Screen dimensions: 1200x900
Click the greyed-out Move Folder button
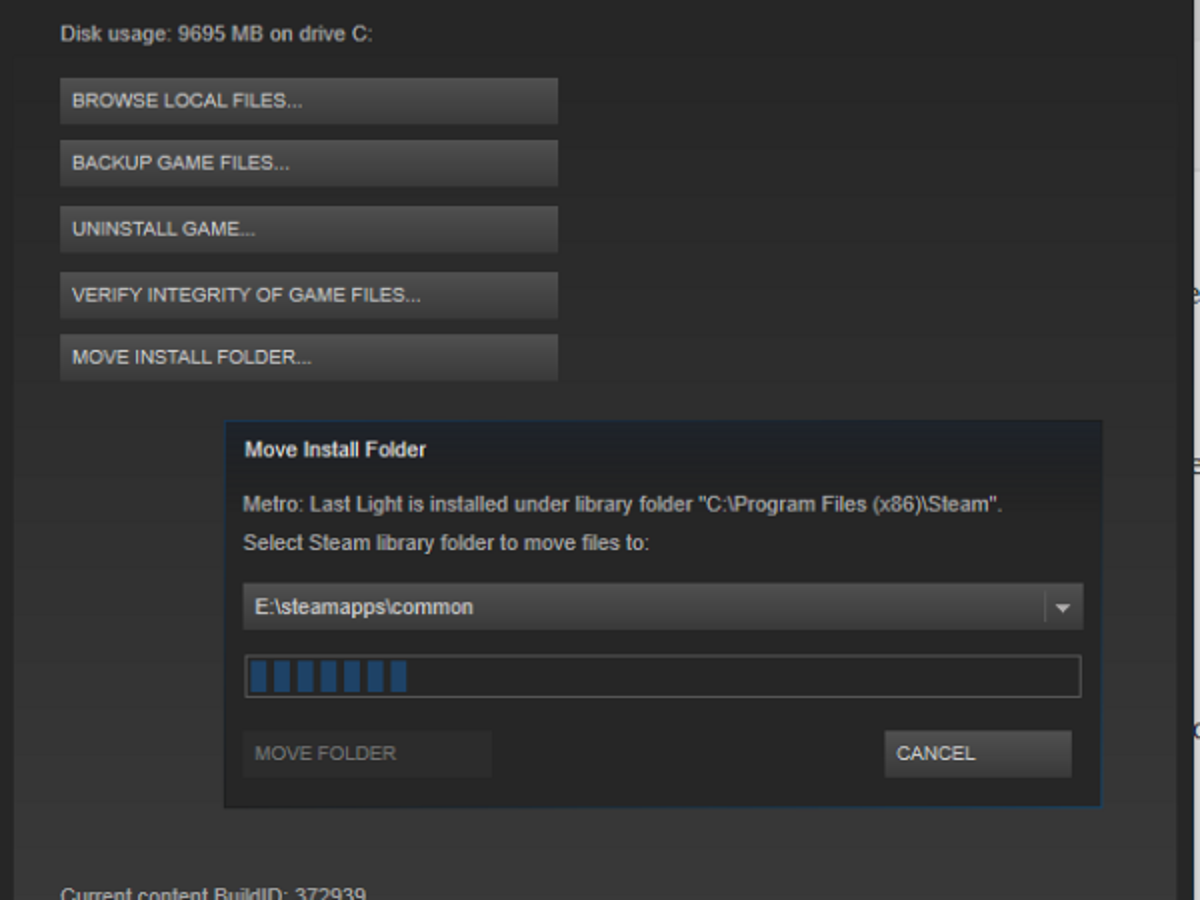367,754
